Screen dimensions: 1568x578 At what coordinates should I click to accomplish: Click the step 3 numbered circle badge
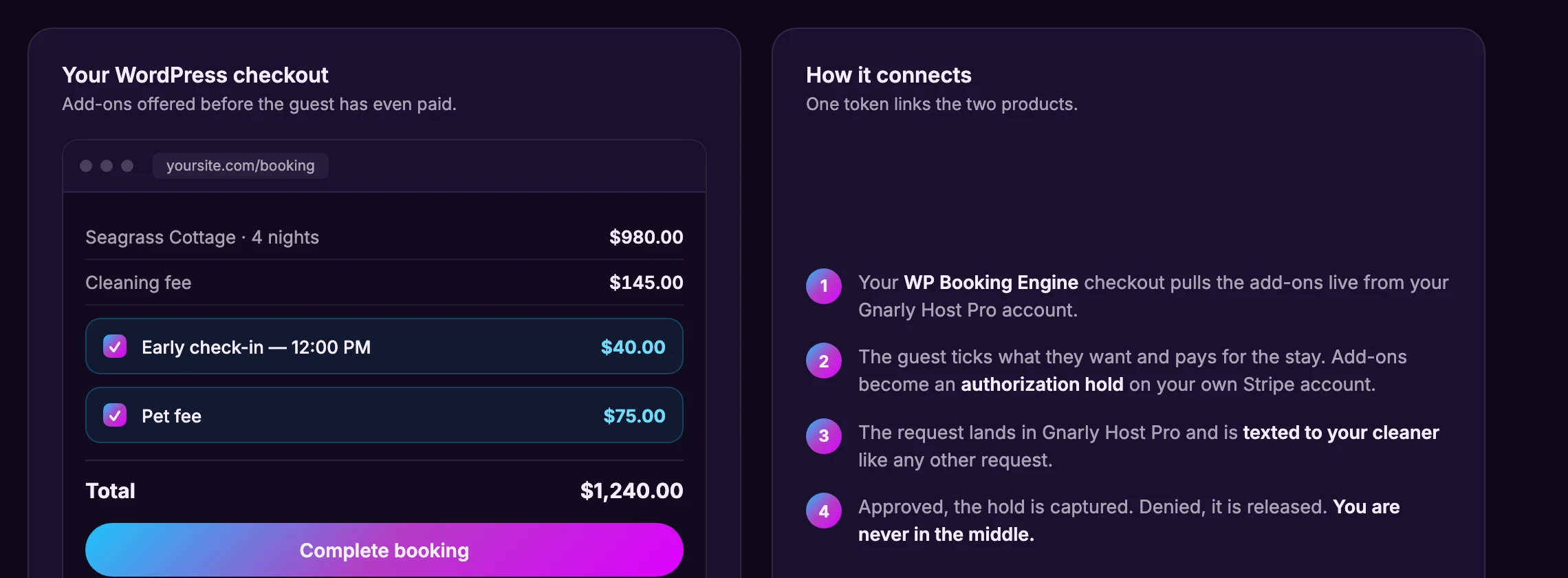[824, 436]
